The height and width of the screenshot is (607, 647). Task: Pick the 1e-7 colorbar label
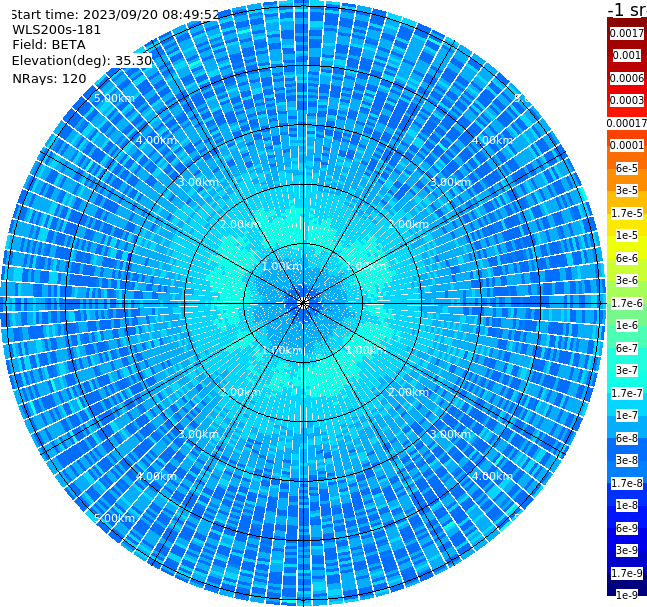[627, 415]
